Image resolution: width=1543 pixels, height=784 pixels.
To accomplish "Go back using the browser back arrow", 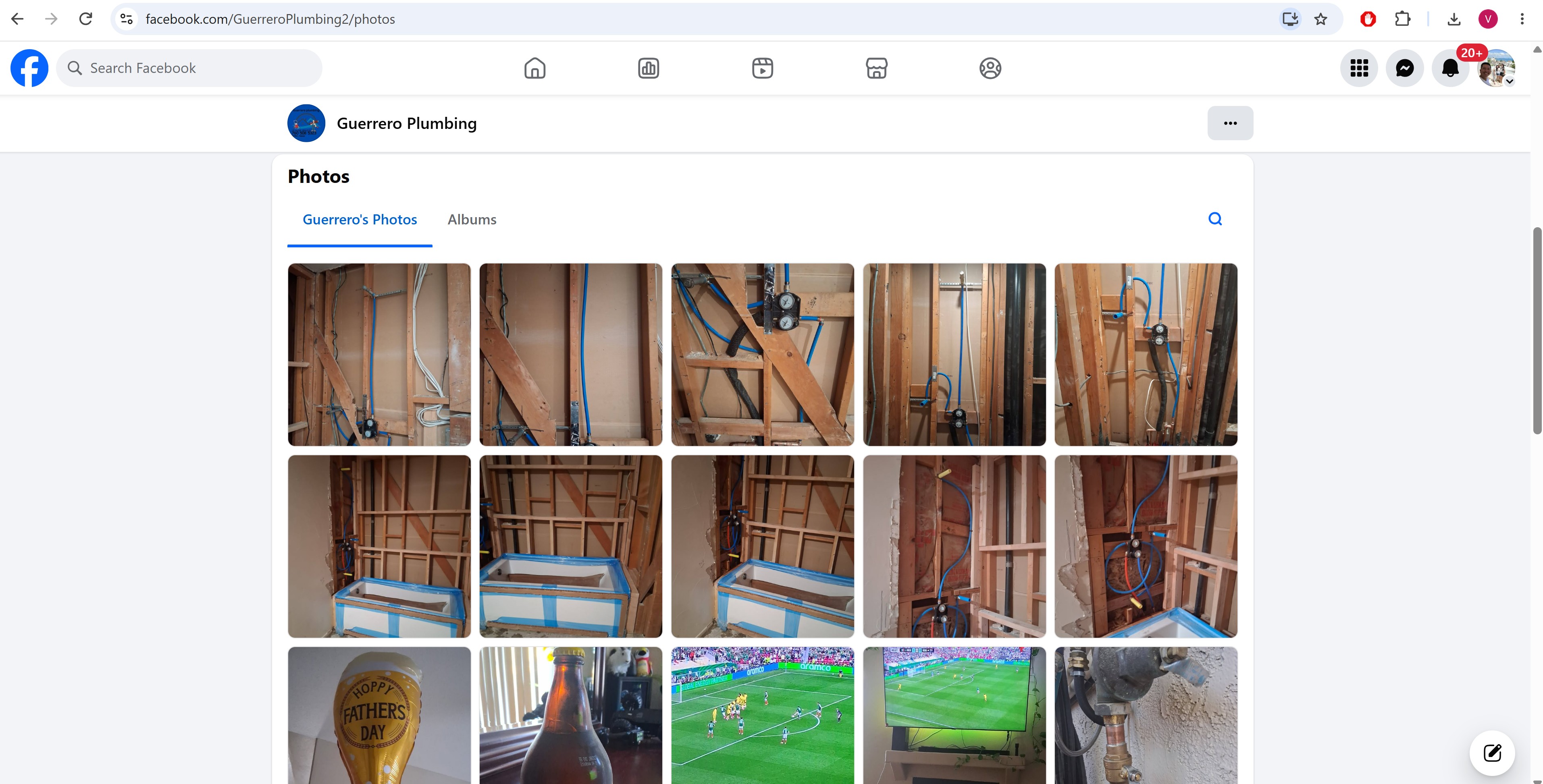I will [x=17, y=19].
